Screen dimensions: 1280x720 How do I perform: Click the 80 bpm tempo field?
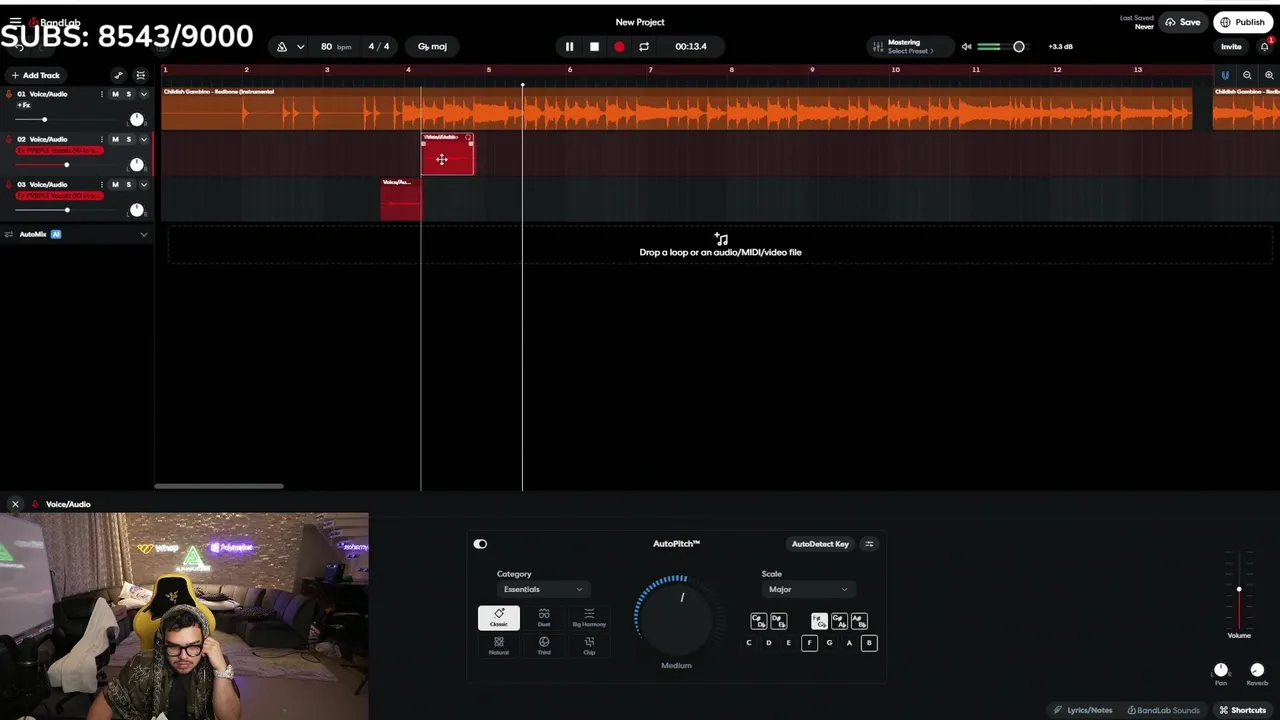tap(336, 47)
